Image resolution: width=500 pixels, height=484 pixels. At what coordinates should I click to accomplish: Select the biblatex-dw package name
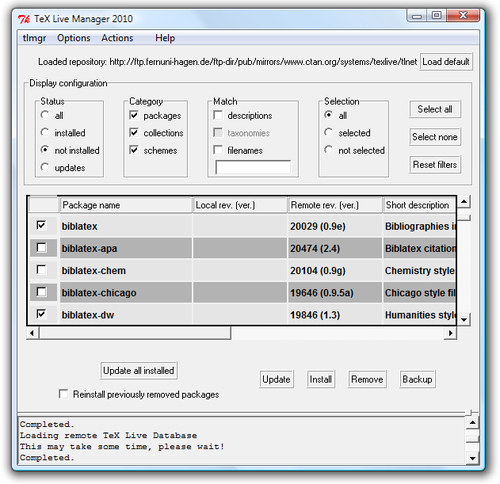pyautogui.click(x=88, y=315)
